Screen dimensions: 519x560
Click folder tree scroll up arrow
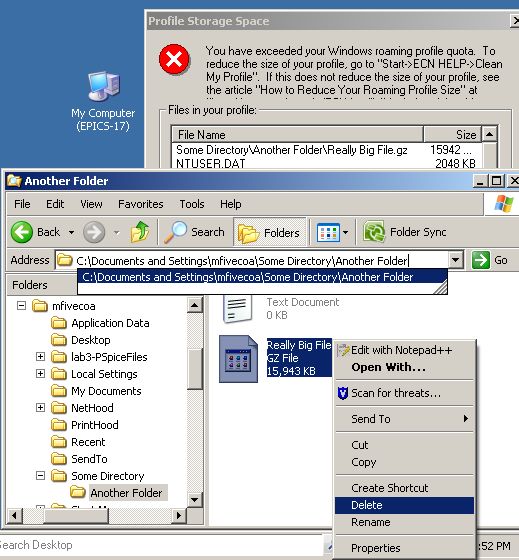195,305
